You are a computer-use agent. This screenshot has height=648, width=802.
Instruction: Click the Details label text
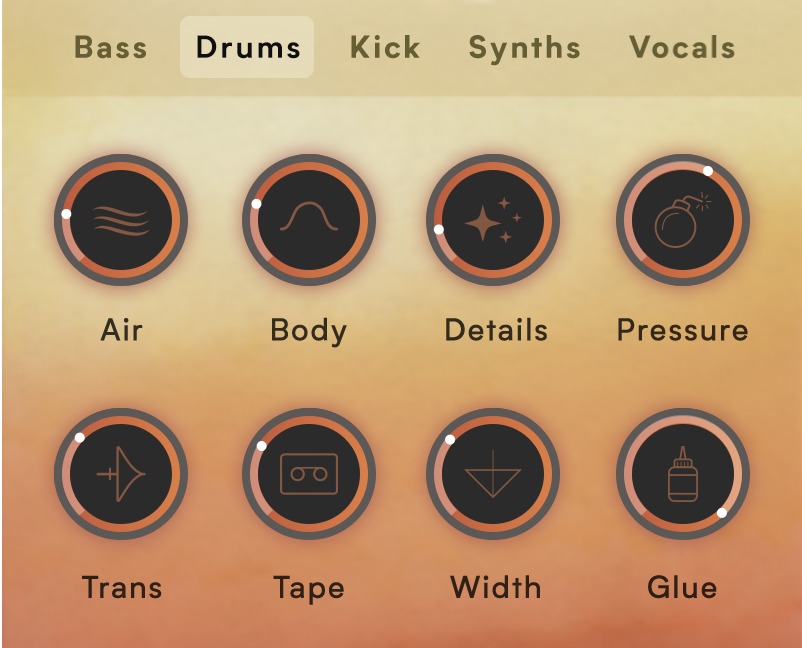tap(496, 330)
